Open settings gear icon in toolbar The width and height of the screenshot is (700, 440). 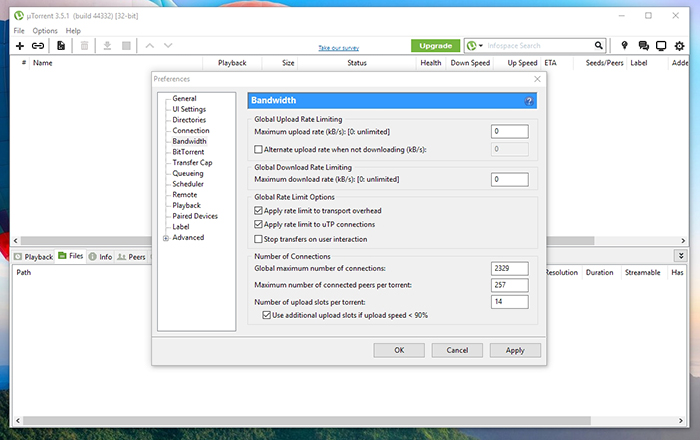679,46
